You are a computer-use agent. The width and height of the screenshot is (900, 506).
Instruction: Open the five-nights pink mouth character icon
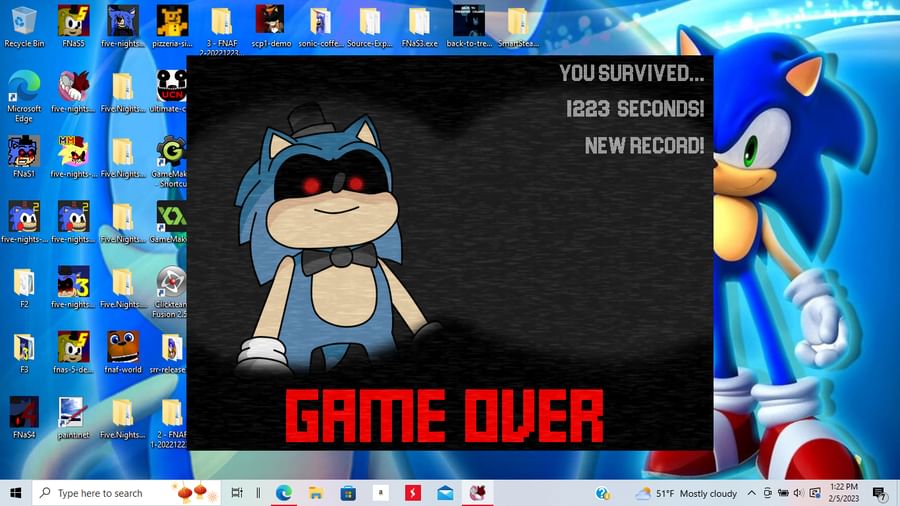click(x=73, y=92)
